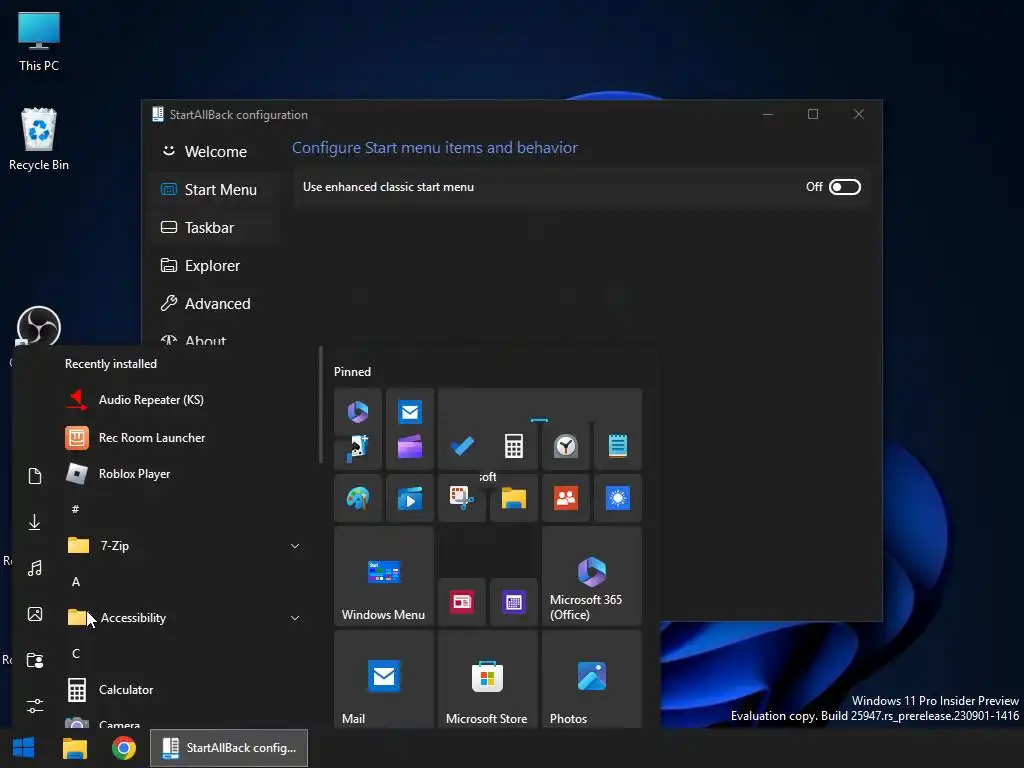Open Music folder from the start menu rail
Screen dimensions: 1024x768
[x=35, y=568]
